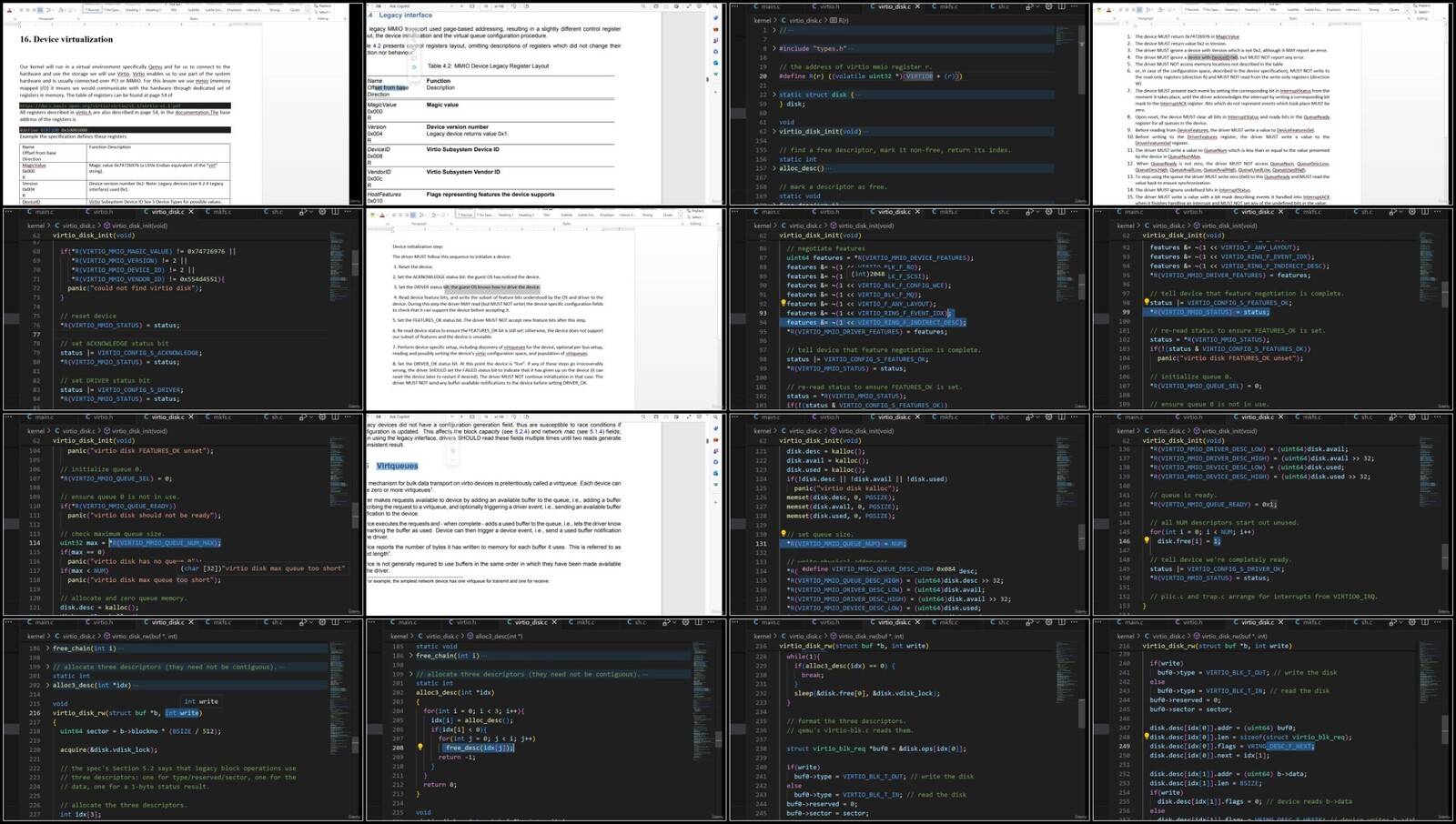Click kernel breadcrumb in #define R(r) frame

[x=762, y=20]
